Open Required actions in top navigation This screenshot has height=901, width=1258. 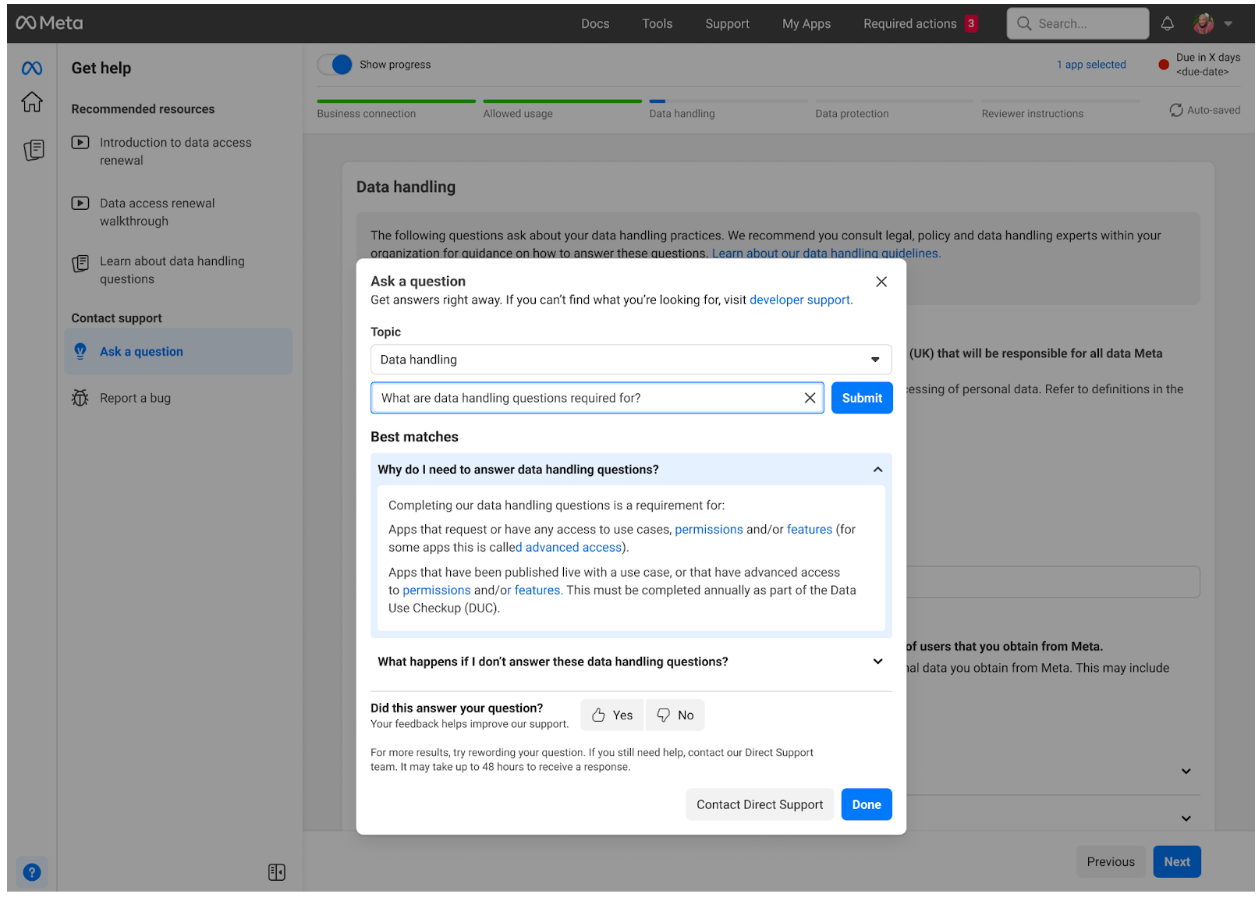point(909,24)
